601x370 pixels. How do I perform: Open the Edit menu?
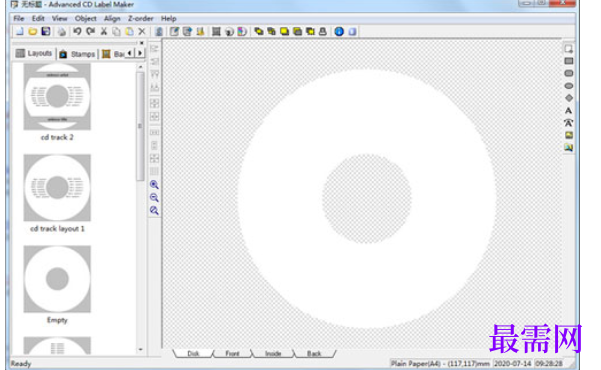point(38,18)
